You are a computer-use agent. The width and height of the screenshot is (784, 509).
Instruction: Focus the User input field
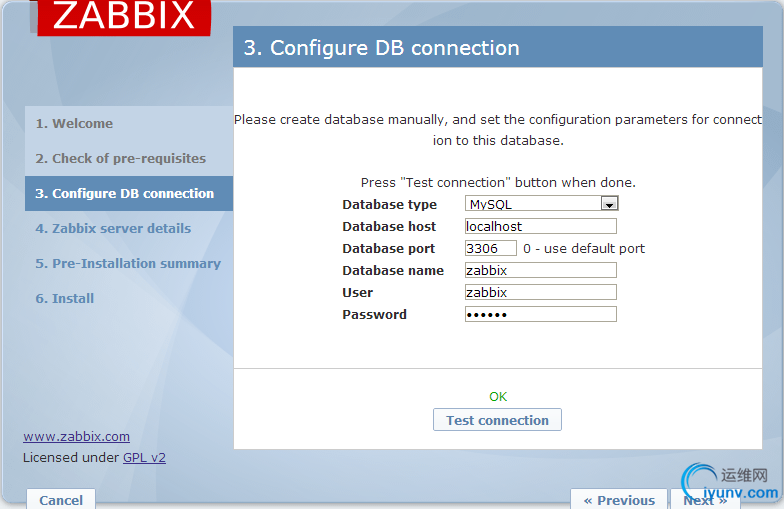click(540, 292)
